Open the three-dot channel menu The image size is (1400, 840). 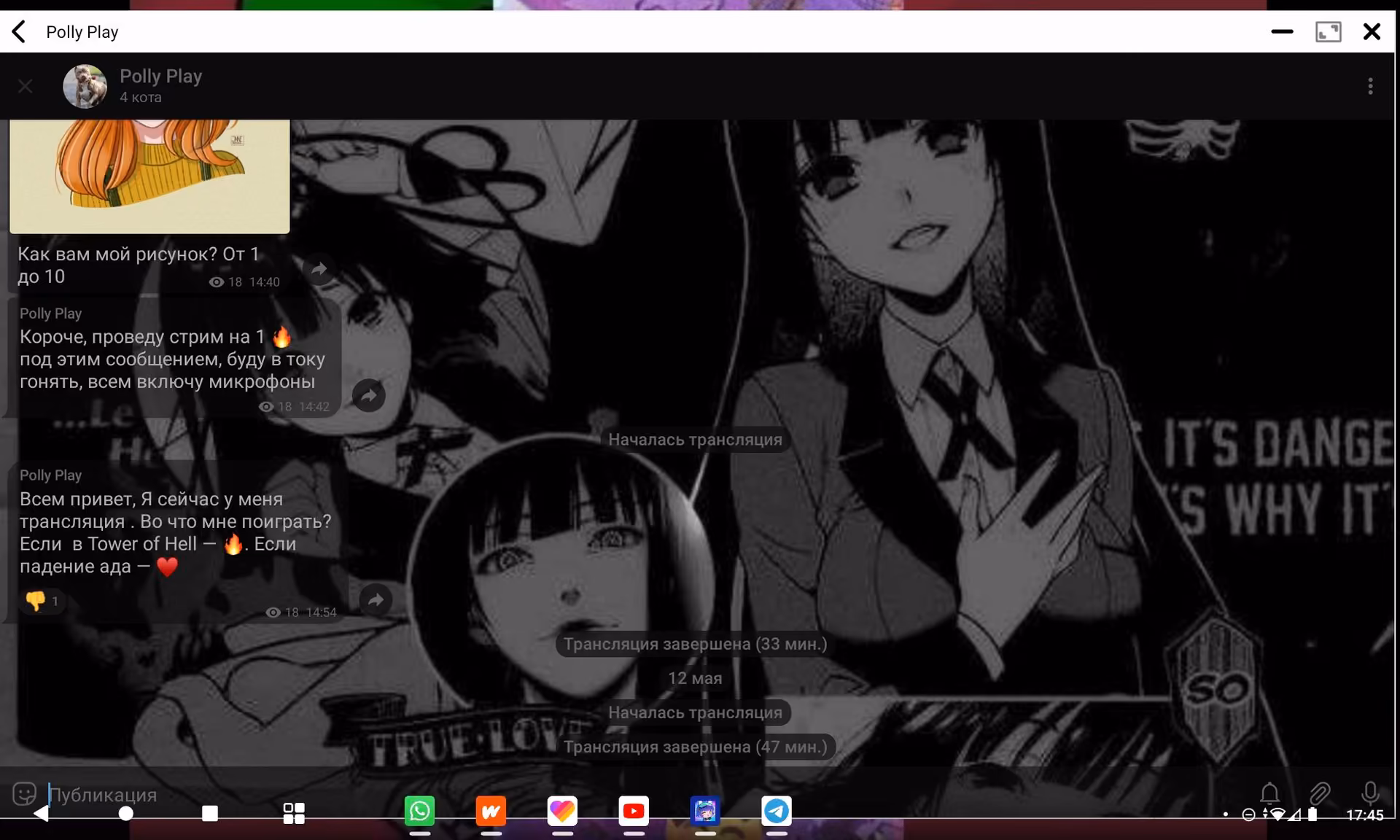(1370, 86)
